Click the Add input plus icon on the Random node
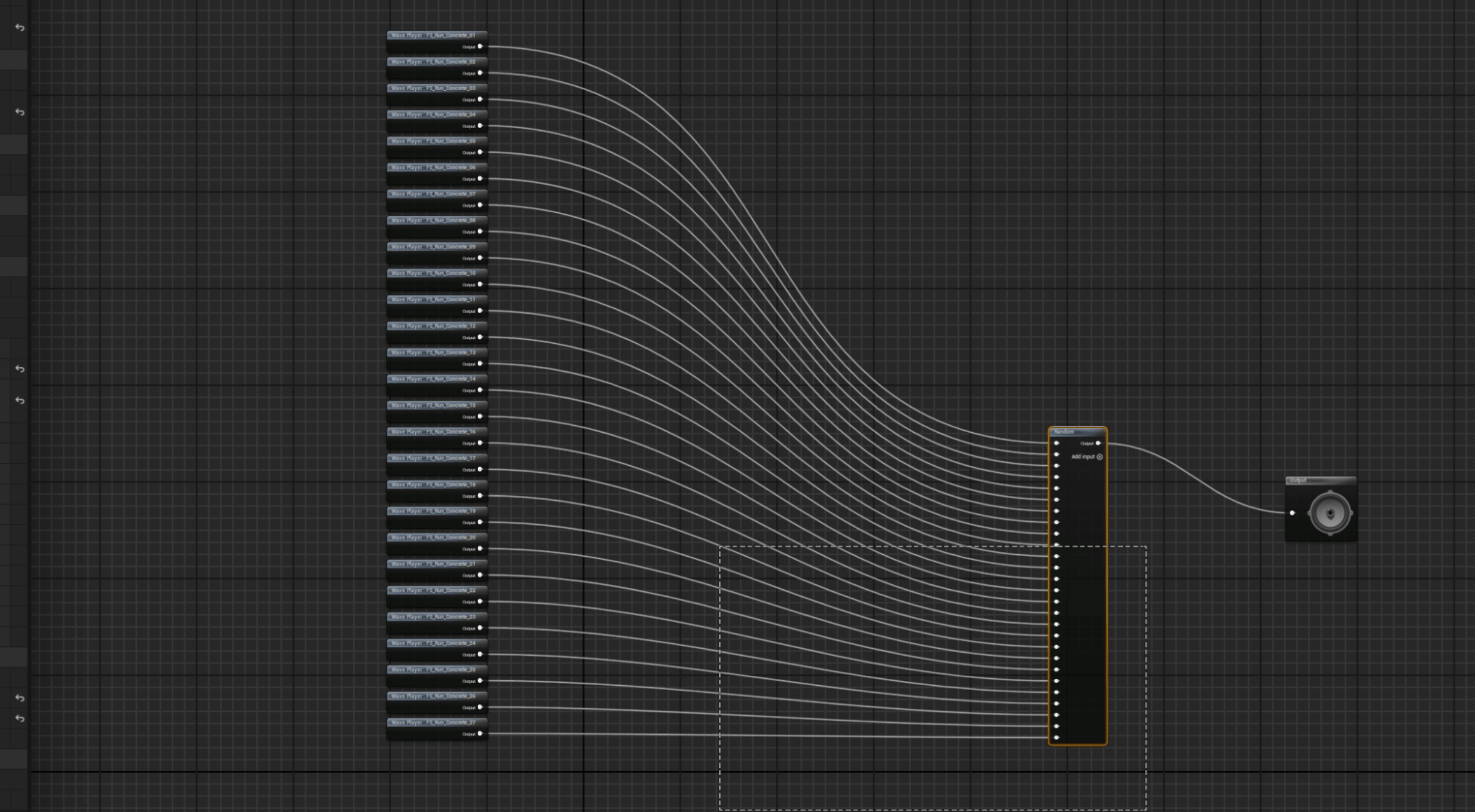Image resolution: width=1475 pixels, height=812 pixels. click(x=1100, y=457)
